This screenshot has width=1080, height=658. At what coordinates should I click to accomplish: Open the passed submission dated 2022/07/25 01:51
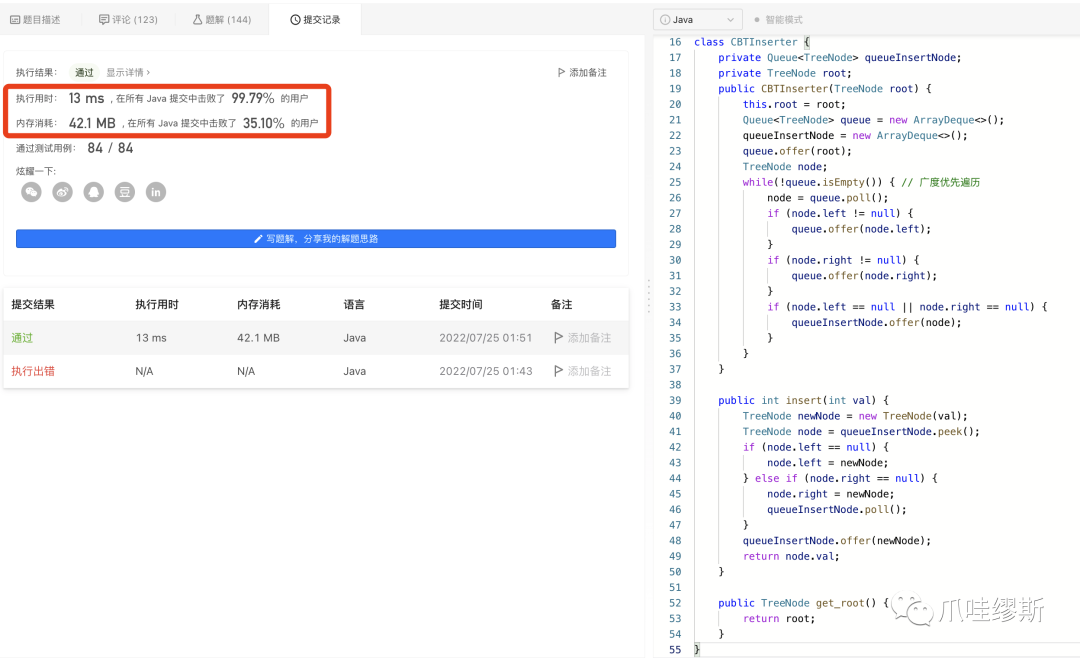pos(21,338)
